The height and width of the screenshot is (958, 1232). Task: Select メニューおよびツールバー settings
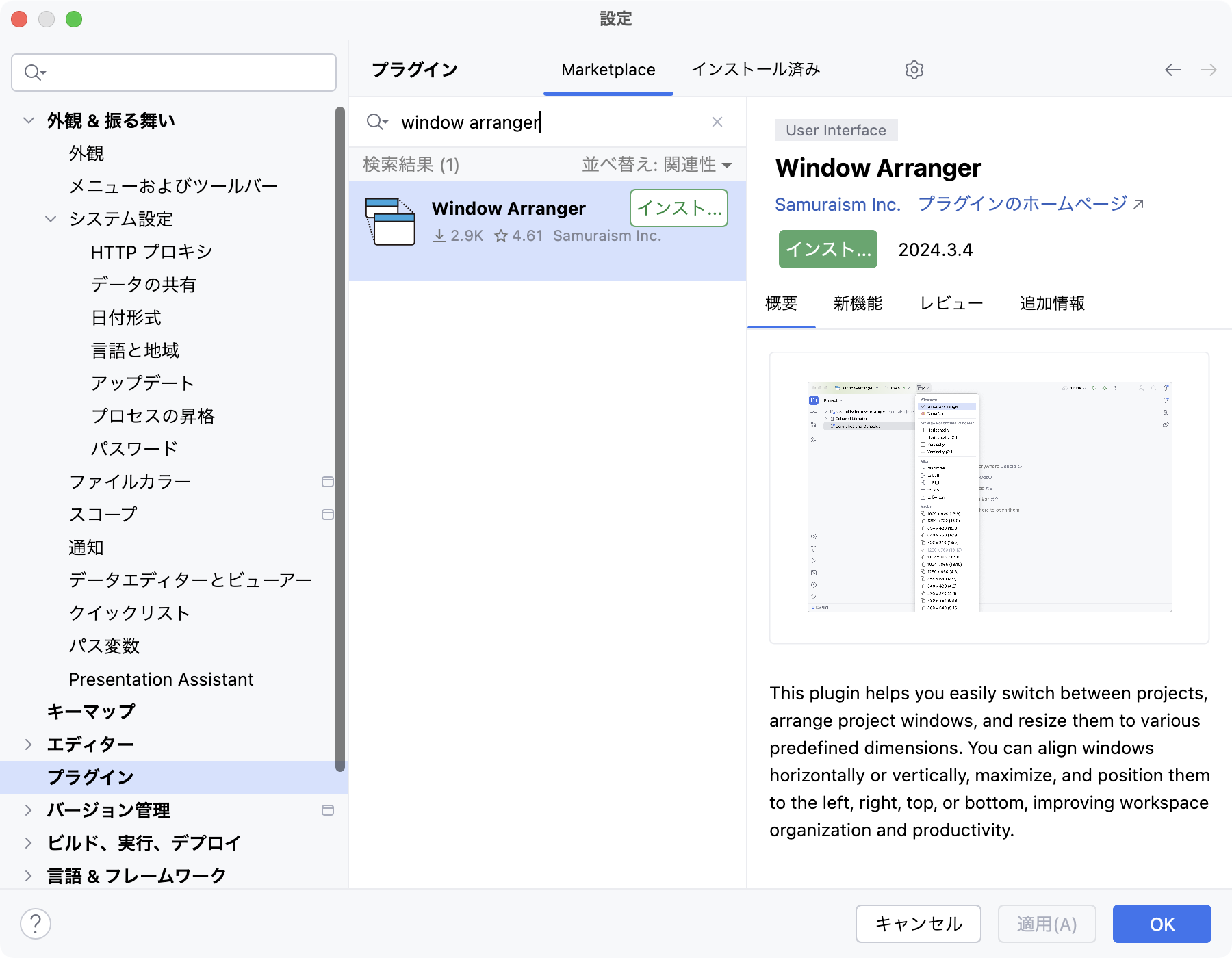pos(174,186)
